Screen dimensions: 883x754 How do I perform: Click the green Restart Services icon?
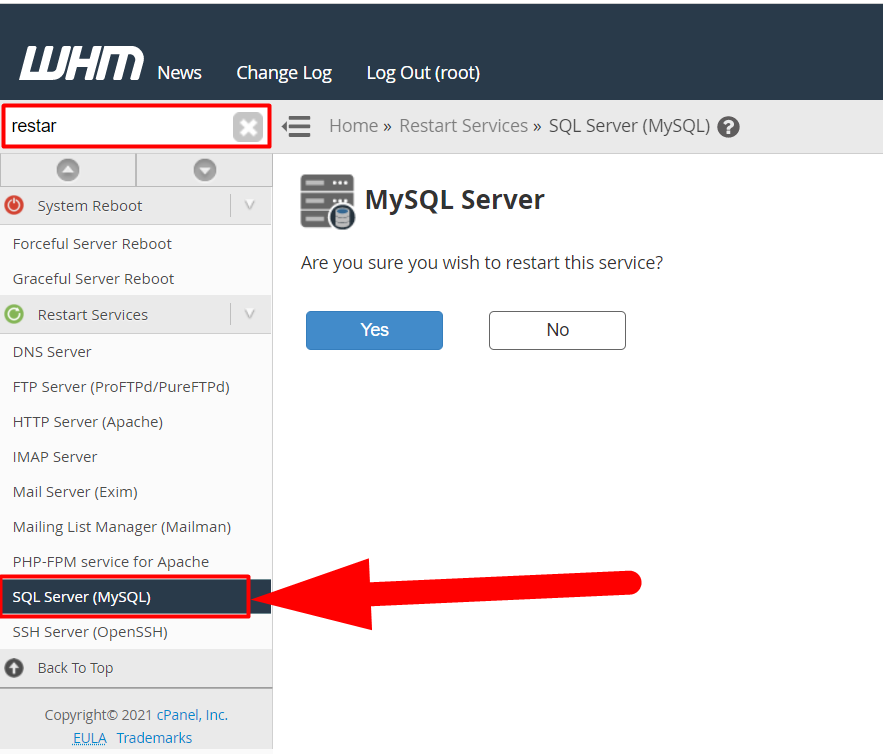[15, 314]
